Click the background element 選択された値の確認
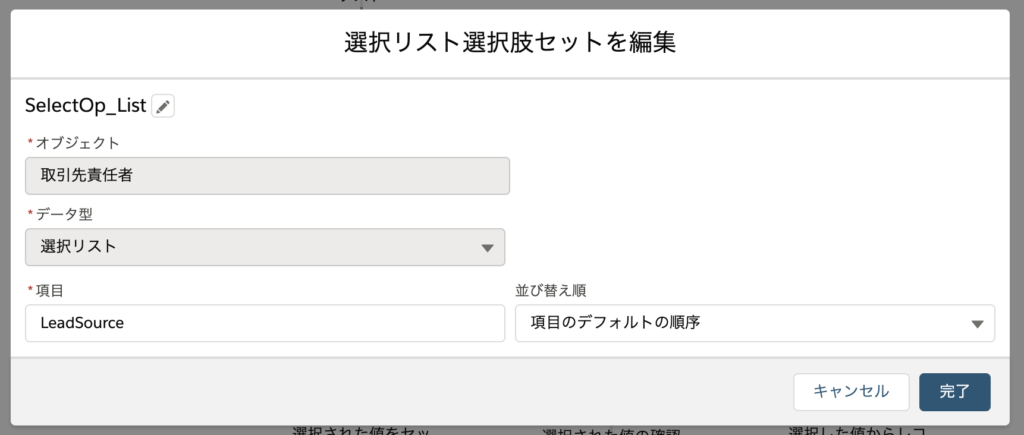Image resolution: width=1024 pixels, height=435 pixels. point(611,432)
